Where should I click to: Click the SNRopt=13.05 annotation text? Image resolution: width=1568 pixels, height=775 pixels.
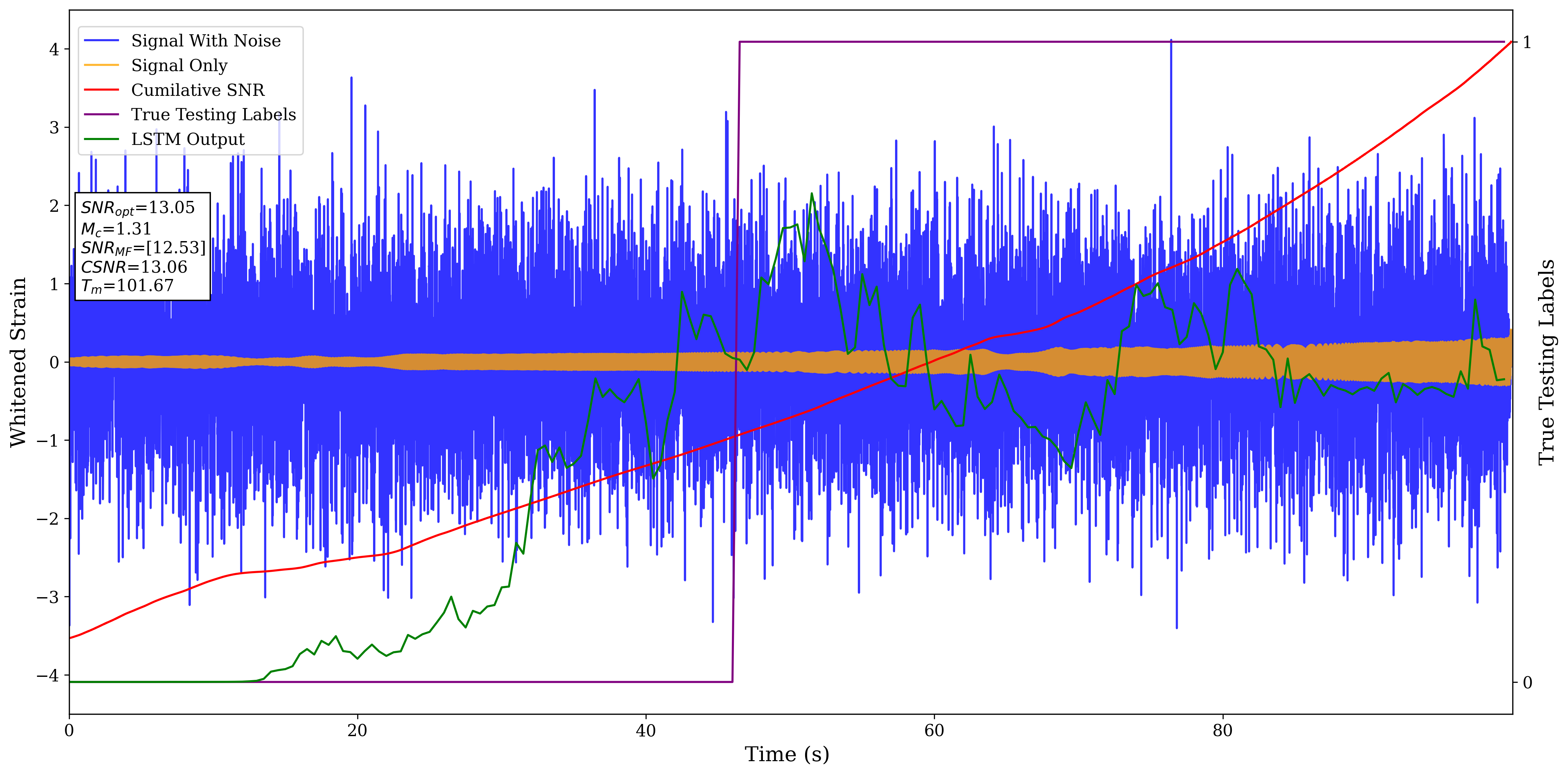(137, 208)
